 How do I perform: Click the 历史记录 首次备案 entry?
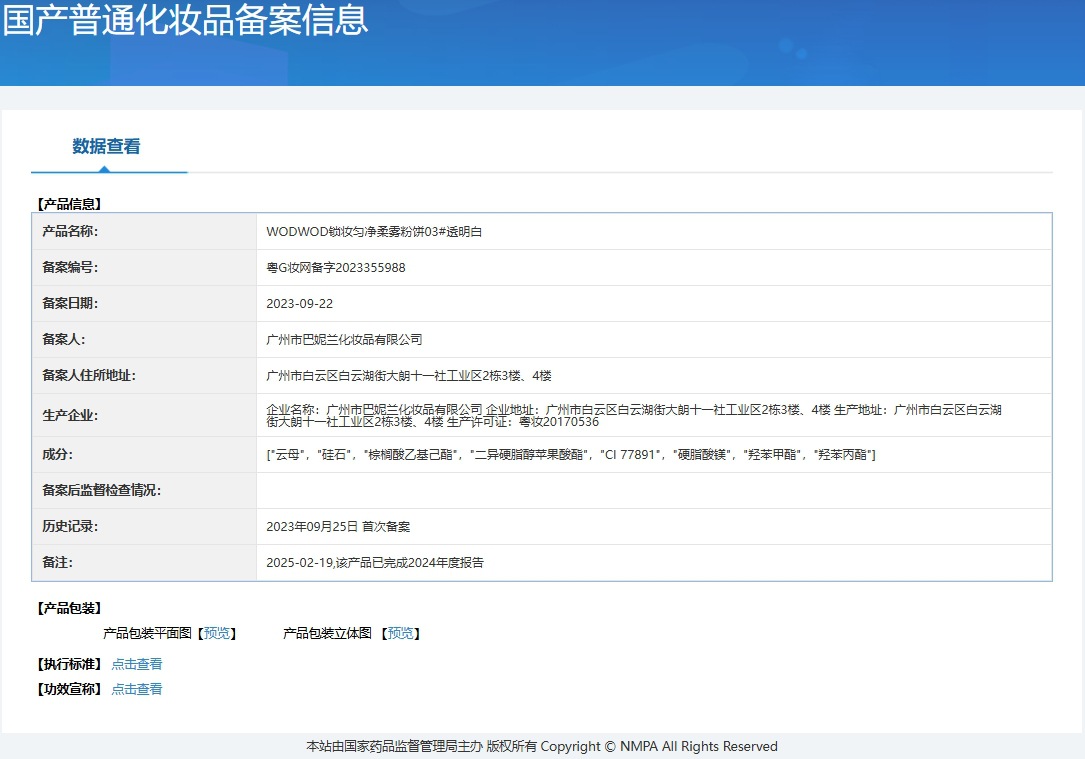point(338,527)
